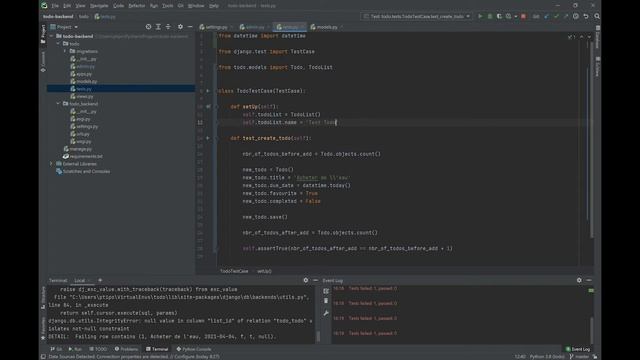Update project with blue arrow icon
Viewport: 640px width, 360px height.
pyautogui.click(x=547, y=16)
